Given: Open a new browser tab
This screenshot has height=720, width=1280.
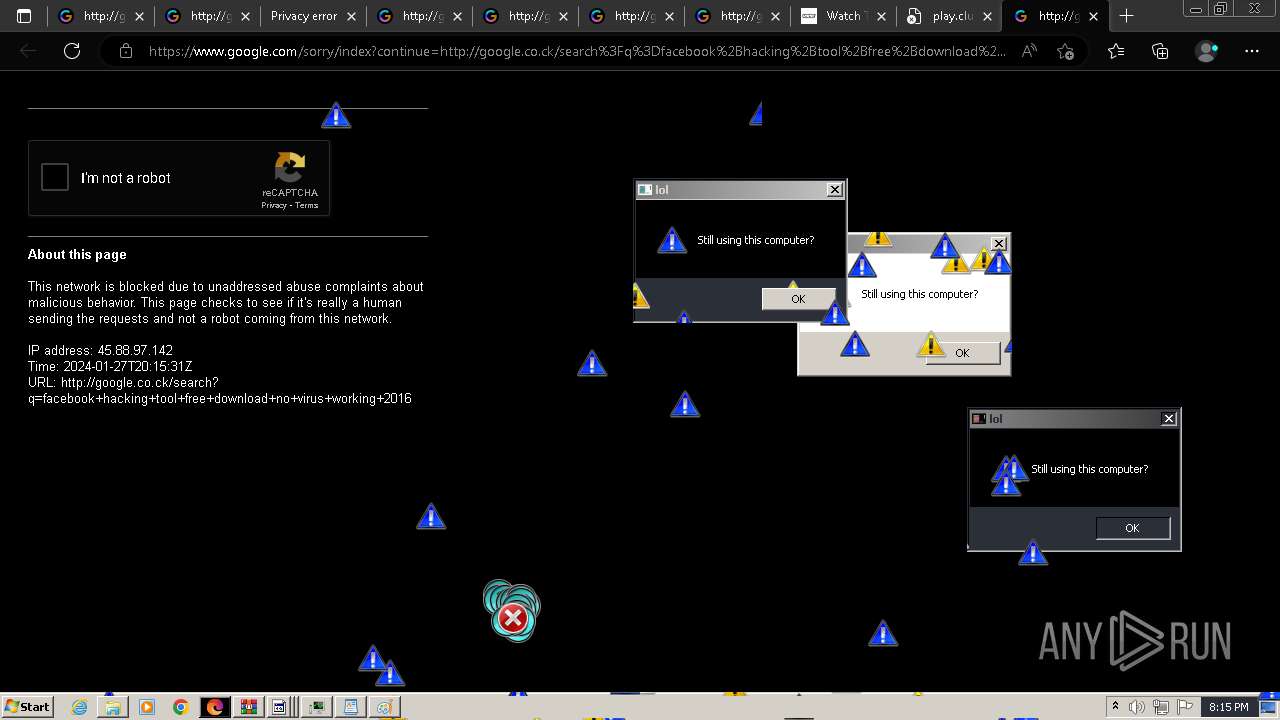Looking at the screenshot, I should pos(1126,16).
